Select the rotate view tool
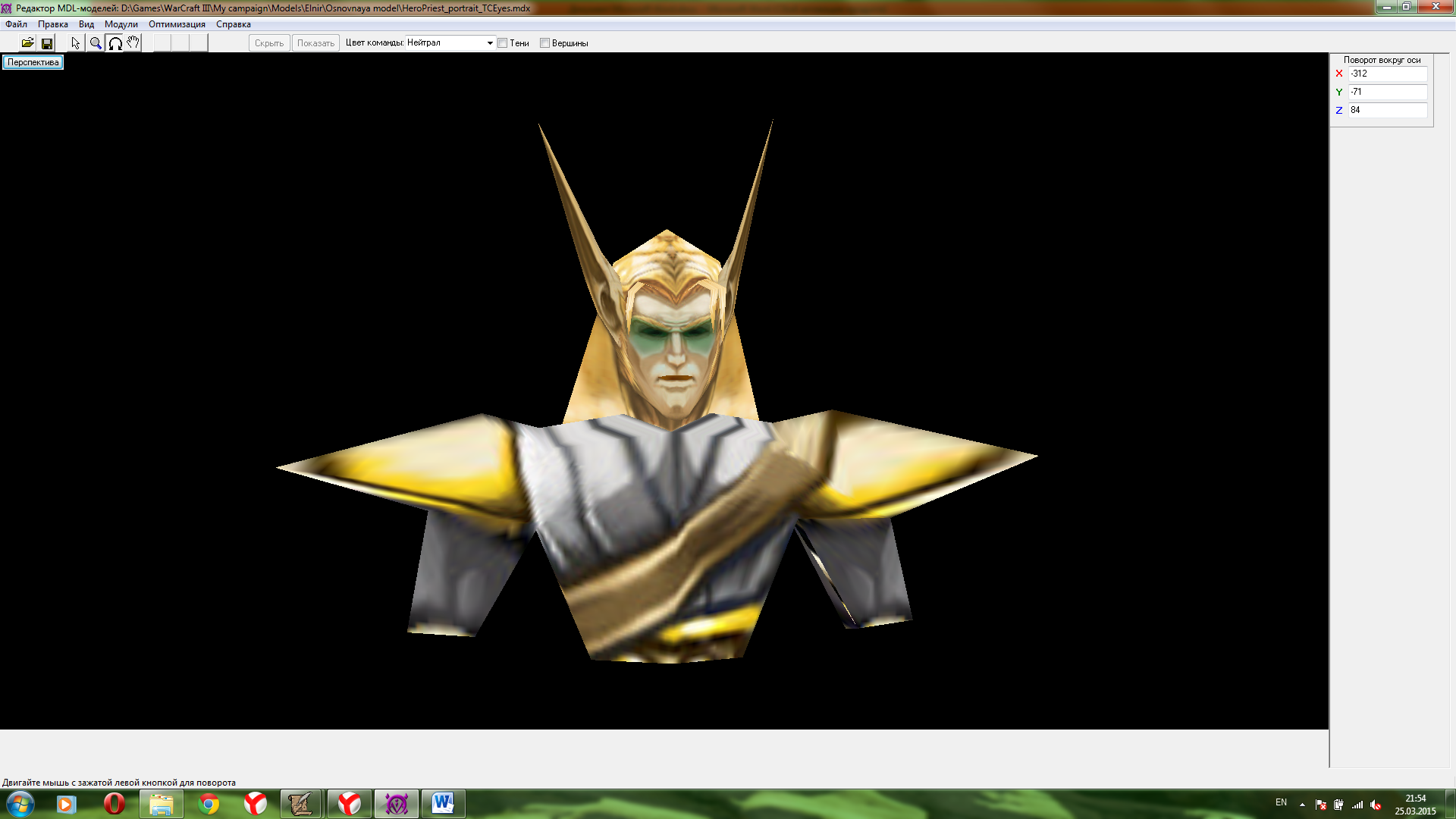 click(x=115, y=43)
